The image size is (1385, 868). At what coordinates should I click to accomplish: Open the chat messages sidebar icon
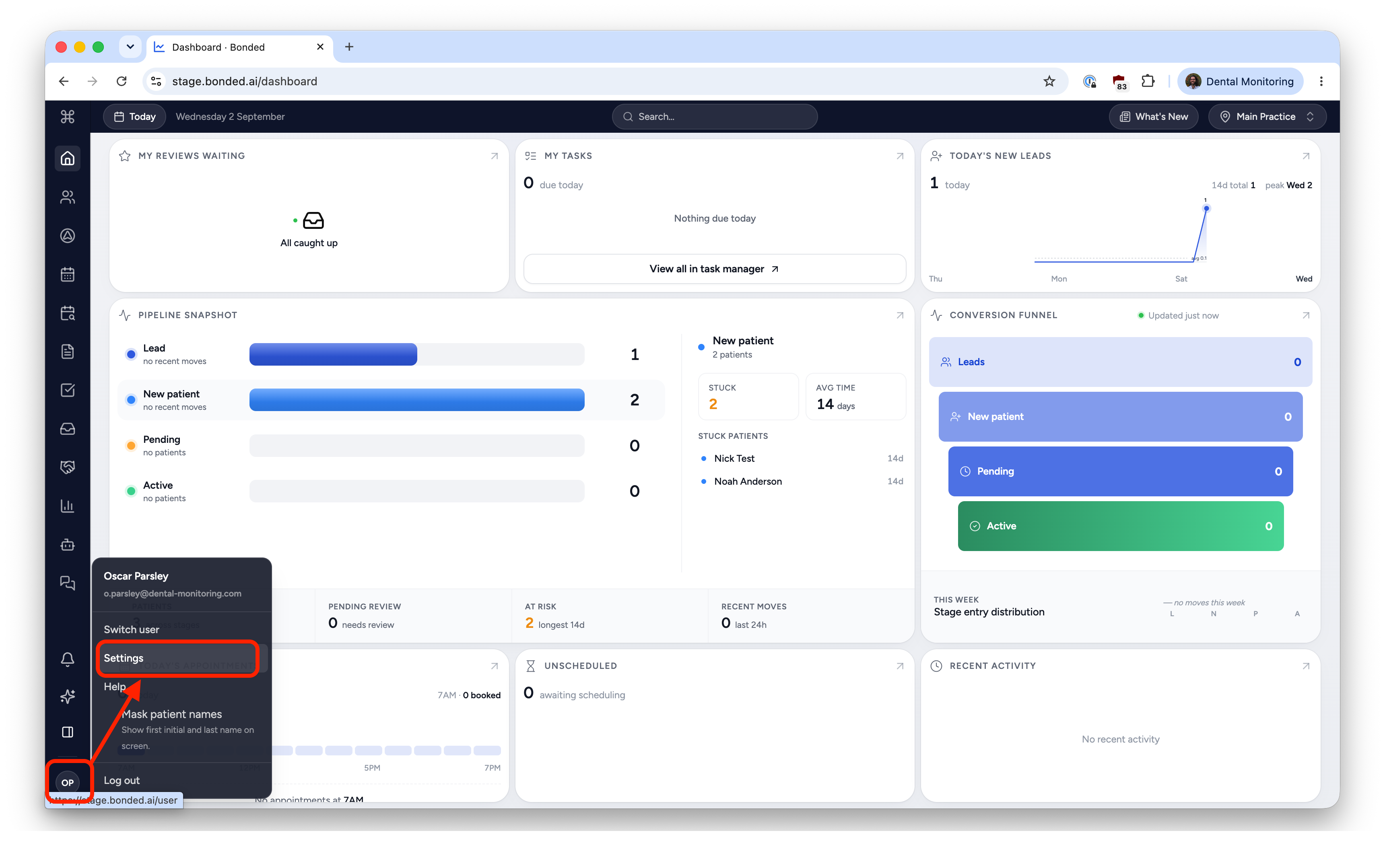(x=68, y=583)
